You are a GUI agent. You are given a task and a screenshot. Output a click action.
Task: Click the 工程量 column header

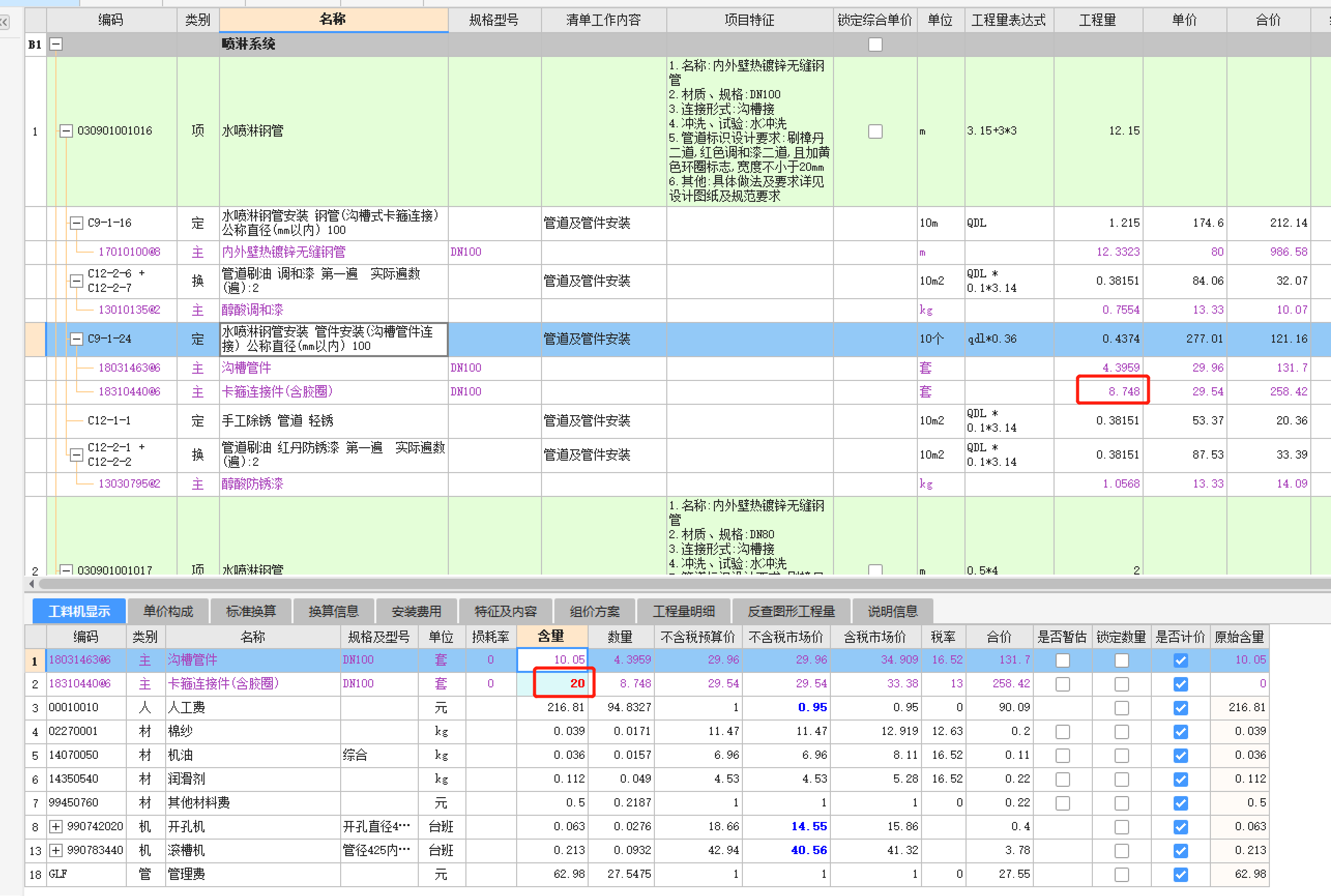(x=1098, y=20)
